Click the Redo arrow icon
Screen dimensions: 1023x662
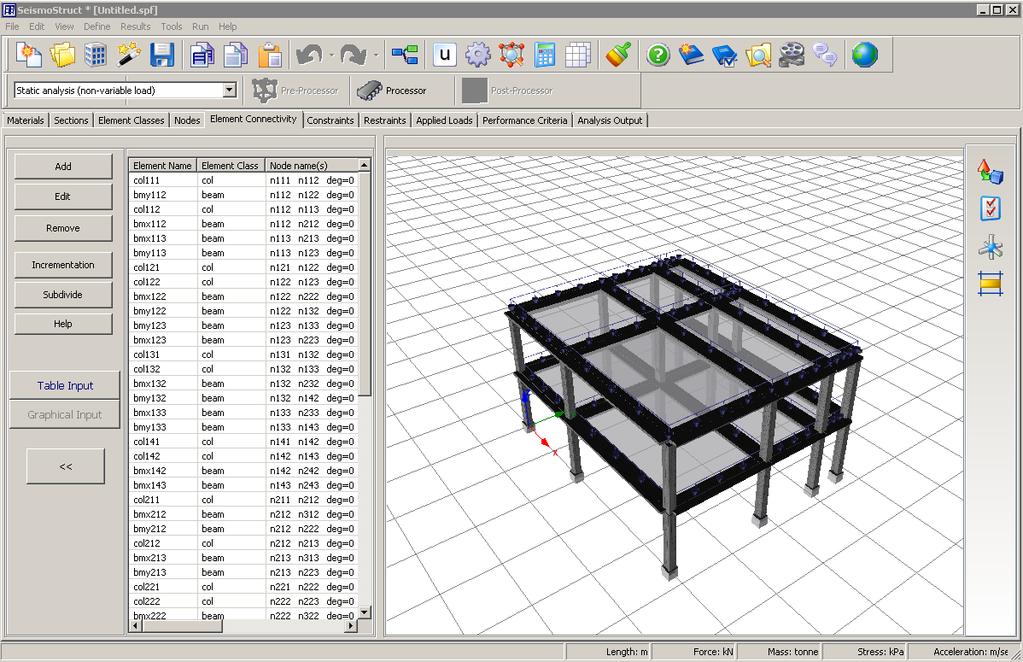(x=353, y=55)
